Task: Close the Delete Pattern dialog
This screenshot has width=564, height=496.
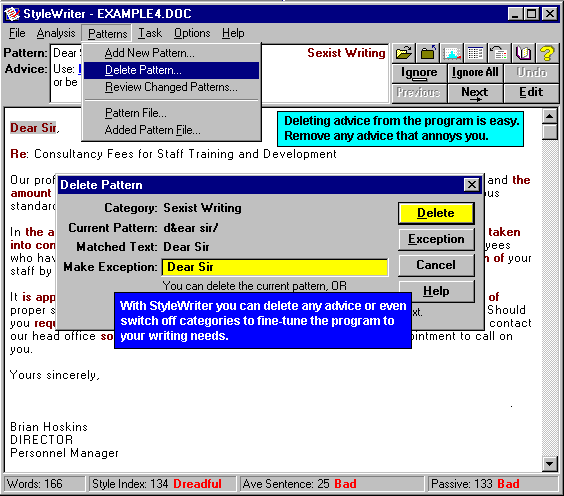Action: pyautogui.click(x=472, y=185)
